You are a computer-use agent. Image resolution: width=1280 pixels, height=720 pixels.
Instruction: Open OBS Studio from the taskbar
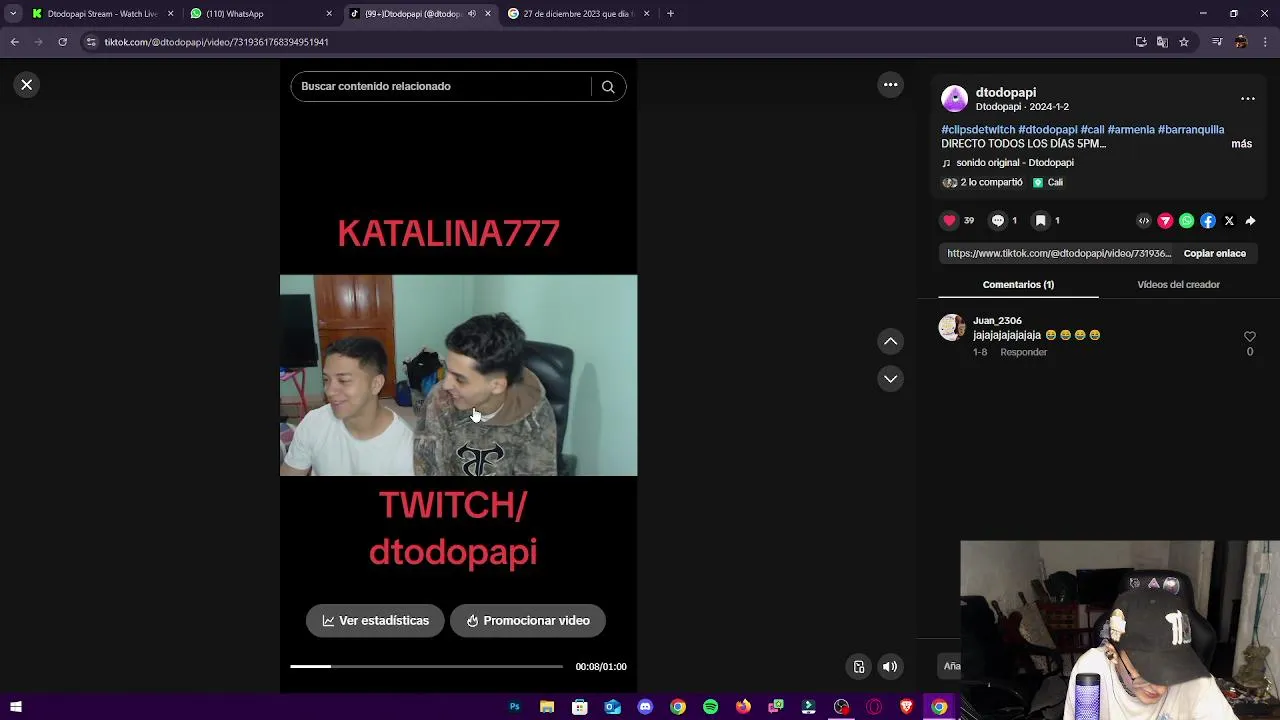[841, 707]
